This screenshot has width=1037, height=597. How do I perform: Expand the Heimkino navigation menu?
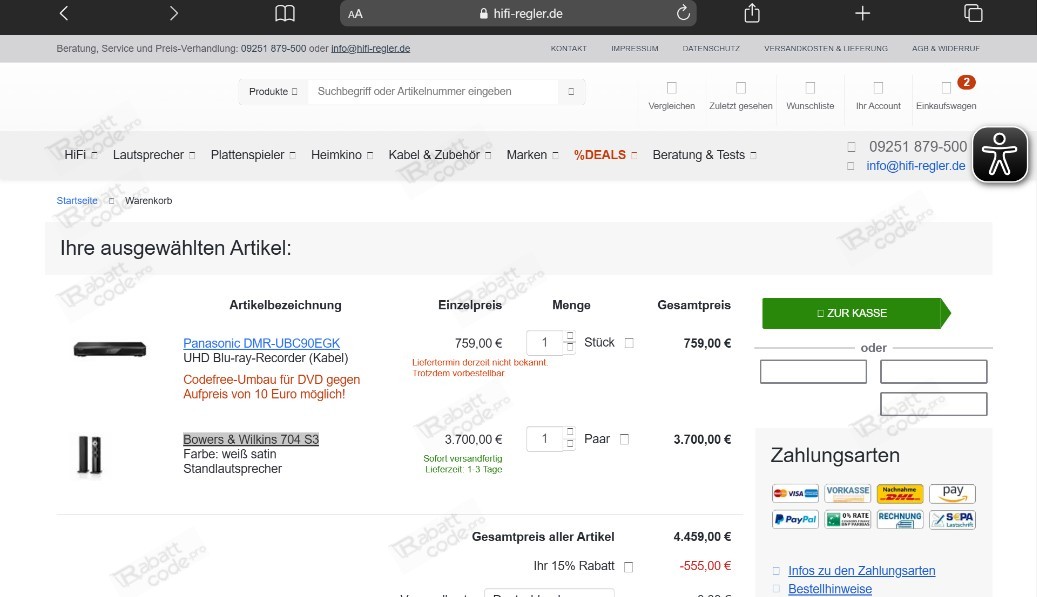(x=342, y=155)
